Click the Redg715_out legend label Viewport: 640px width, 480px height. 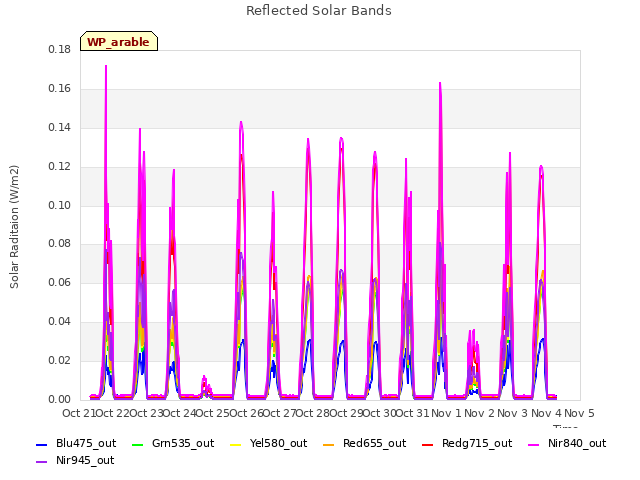(477, 444)
